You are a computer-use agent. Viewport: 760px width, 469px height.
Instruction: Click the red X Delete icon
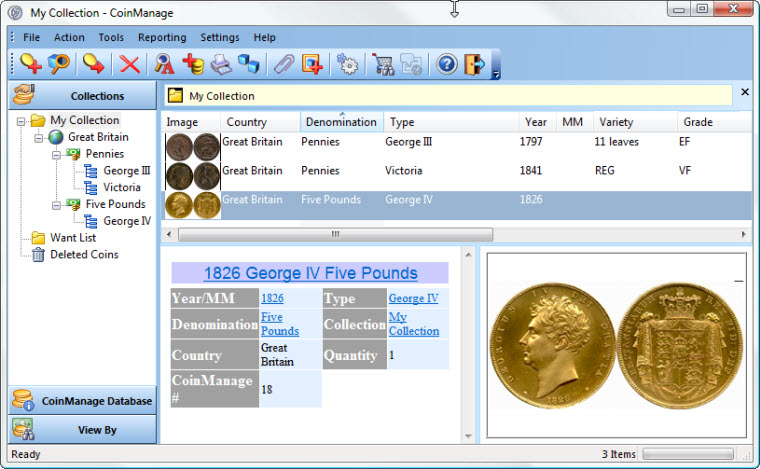(129, 64)
